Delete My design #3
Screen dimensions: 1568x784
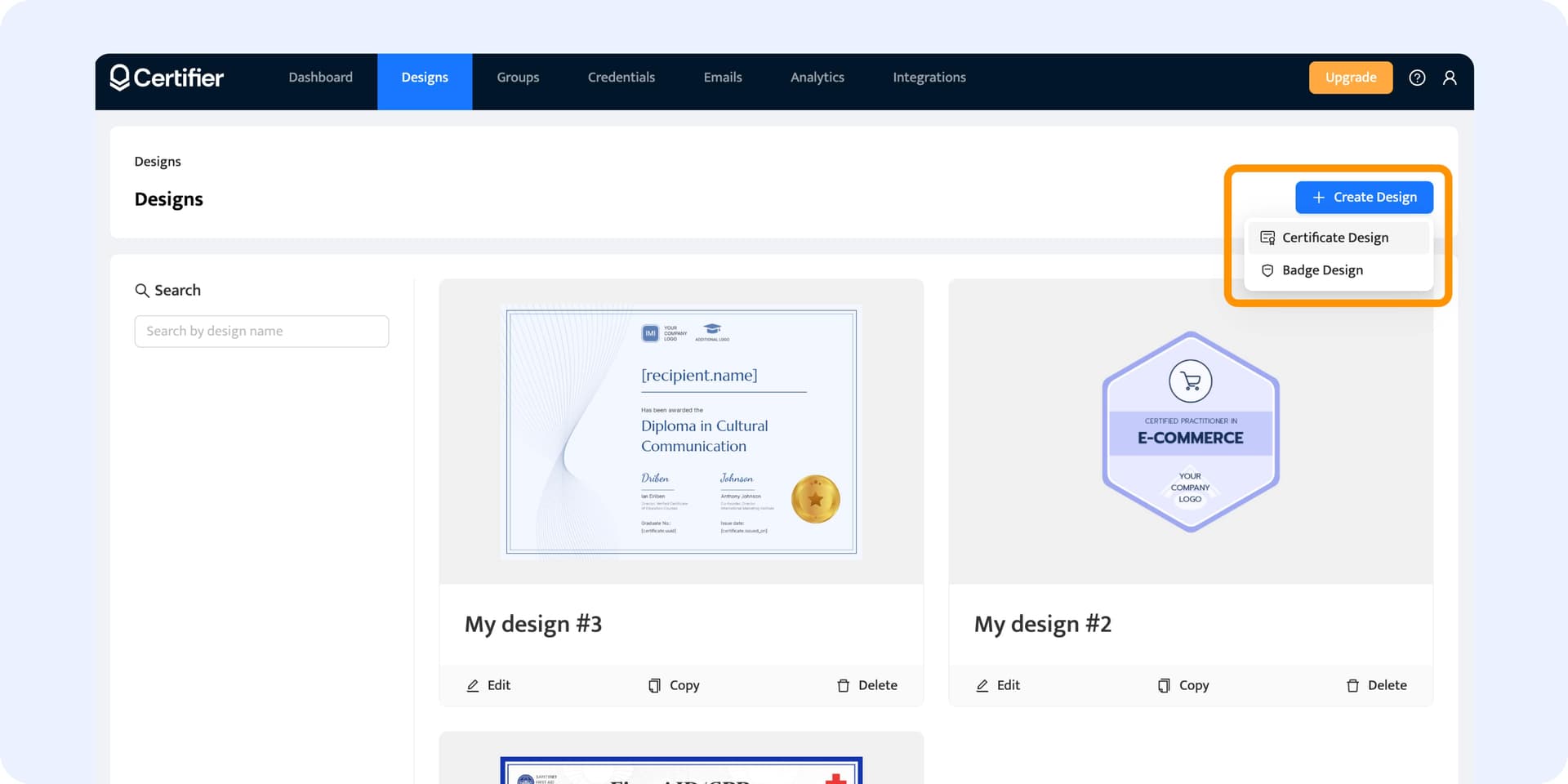click(866, 685)
